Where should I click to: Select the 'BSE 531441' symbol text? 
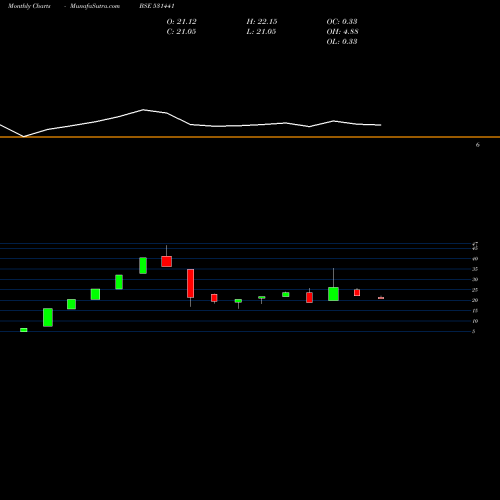pyautogui.click(x=157, y=6)
